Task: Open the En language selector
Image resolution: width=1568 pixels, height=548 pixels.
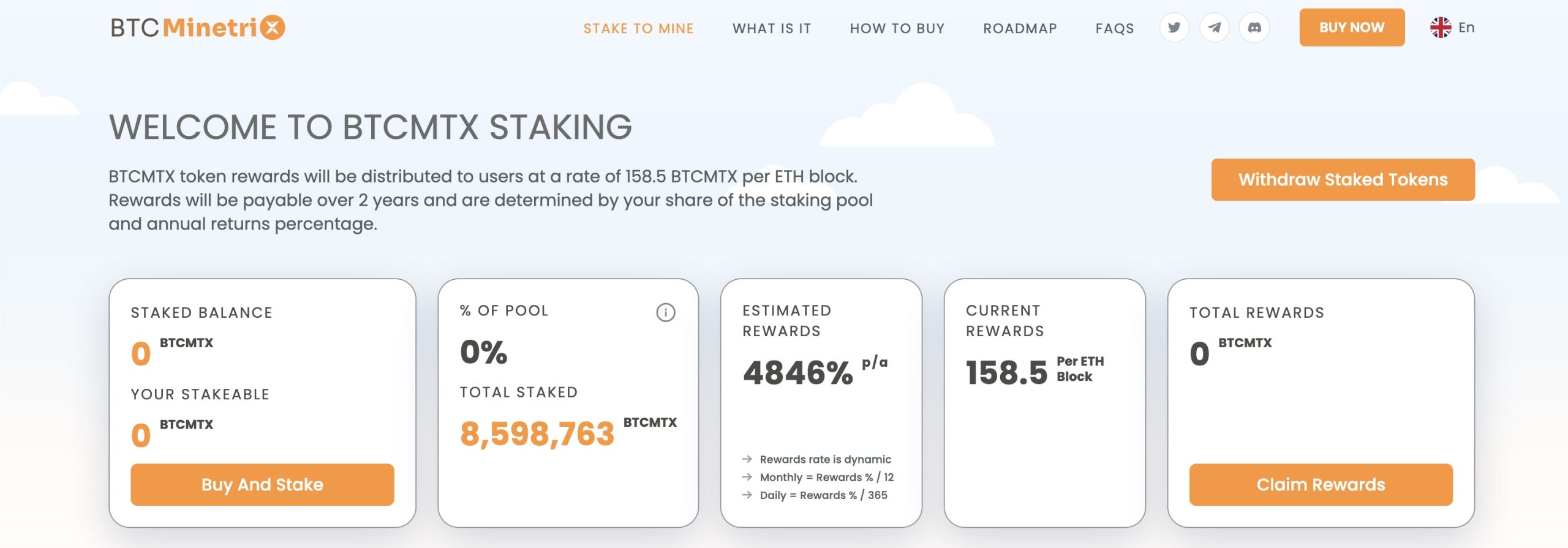Action: coord(1466,28)
